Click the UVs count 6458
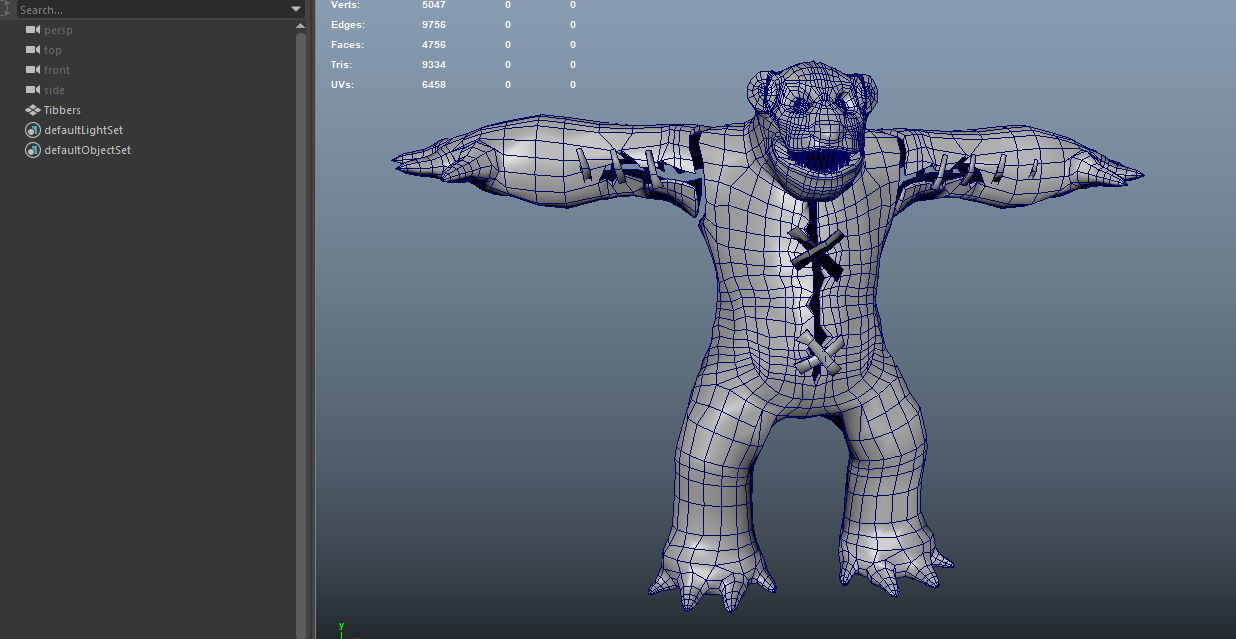This screenshot has width=1236, height=639. tap(434, 85)
